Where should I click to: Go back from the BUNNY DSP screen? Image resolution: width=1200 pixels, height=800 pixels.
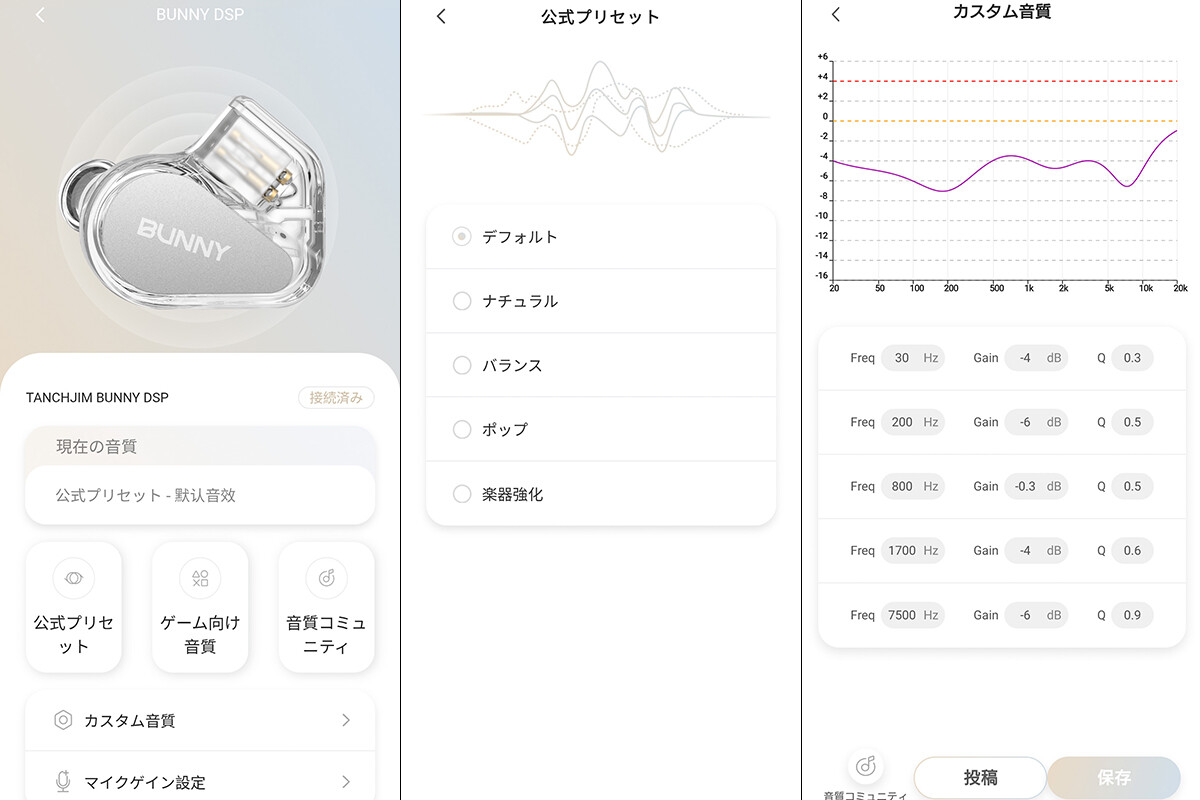40,15
